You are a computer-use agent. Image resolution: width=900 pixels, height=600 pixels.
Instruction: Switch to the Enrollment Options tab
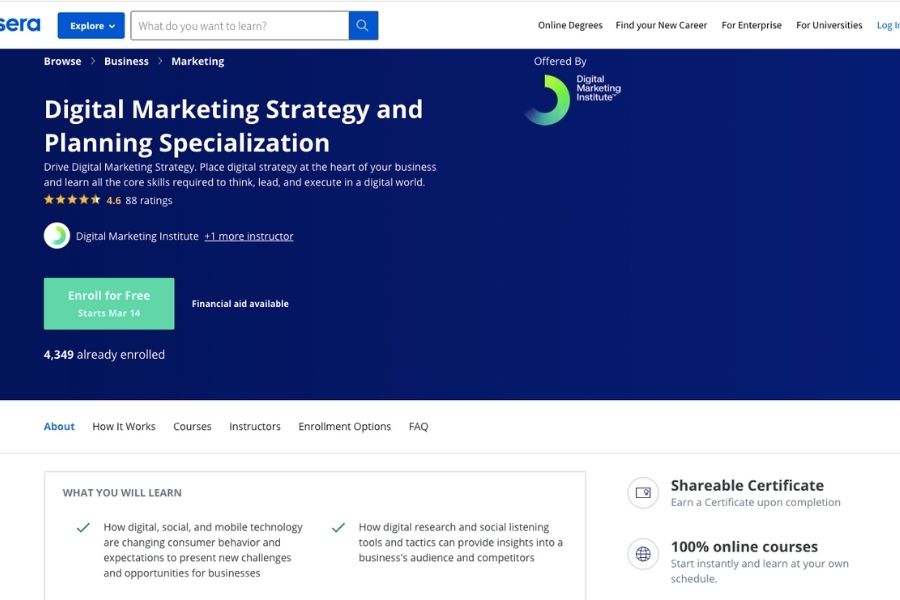[344, 427]
